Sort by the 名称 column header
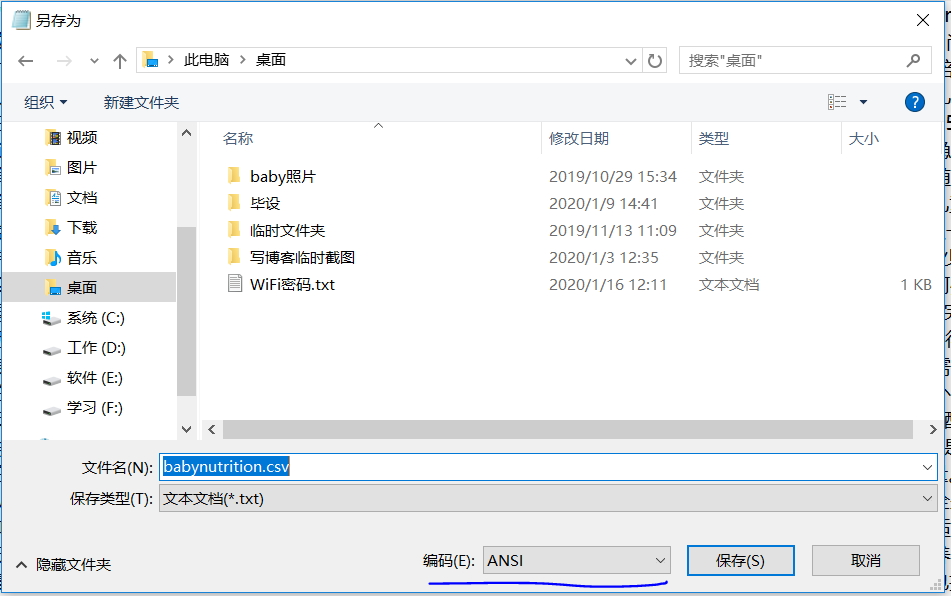 pos(238,139)
